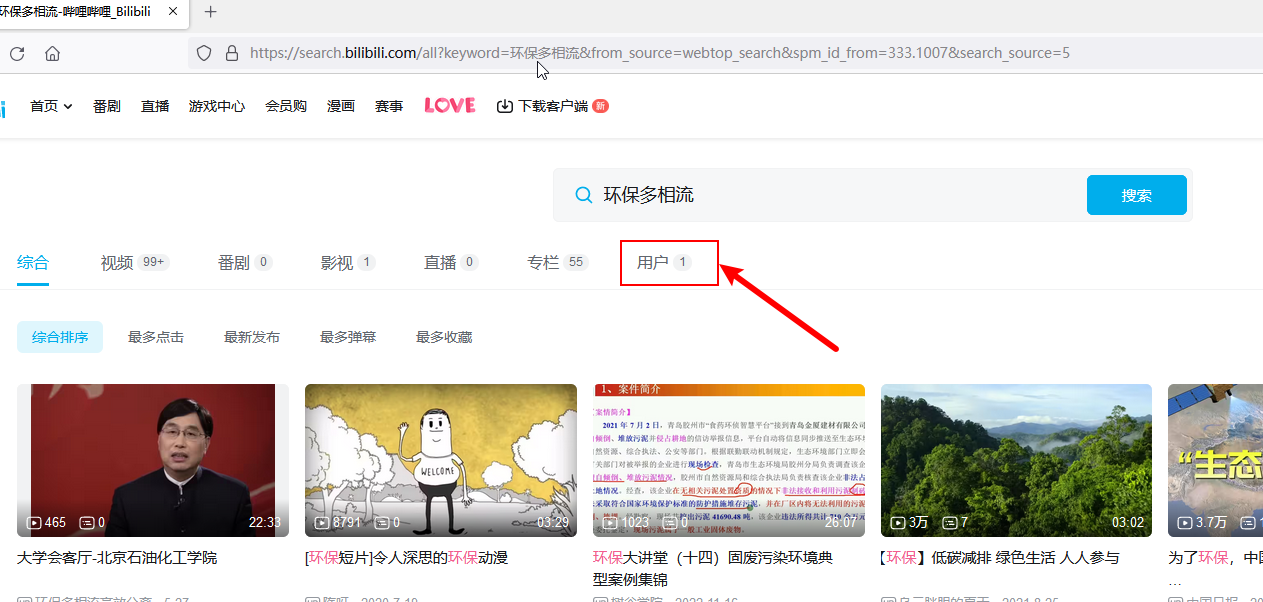Click the shield tracking protection icon
The width and height of the screenshot is (1263, 602).
point(204,53)
